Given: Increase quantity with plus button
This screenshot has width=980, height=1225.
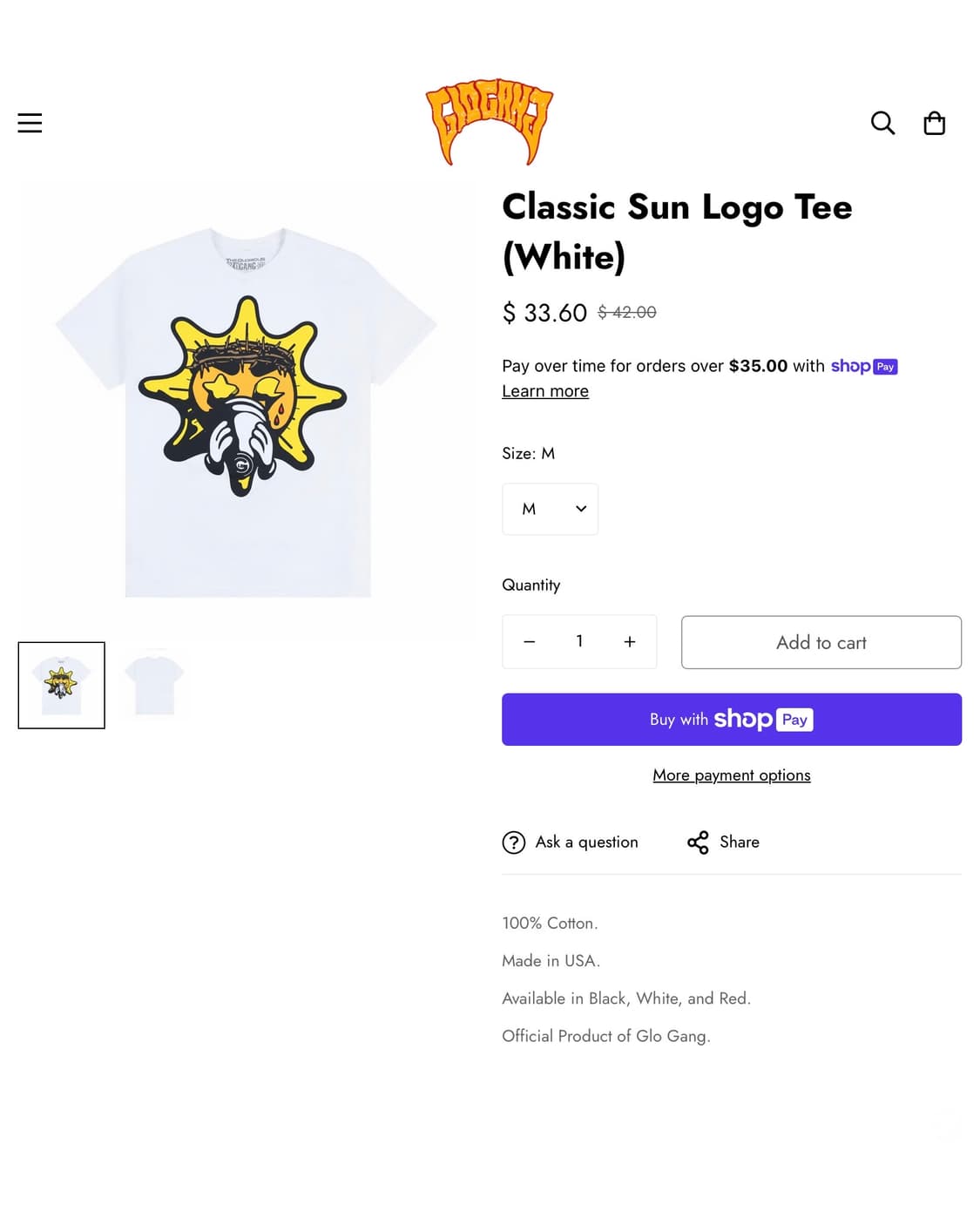Looking at the screenshot, I should [x=630, y=642].
